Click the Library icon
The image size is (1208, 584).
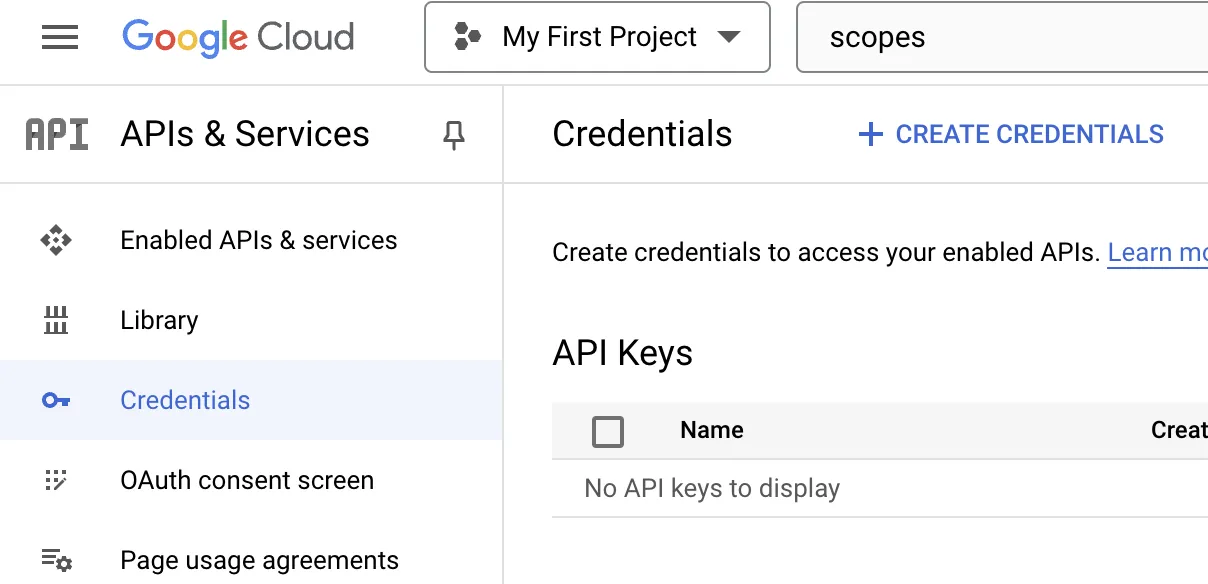[56, 320]
